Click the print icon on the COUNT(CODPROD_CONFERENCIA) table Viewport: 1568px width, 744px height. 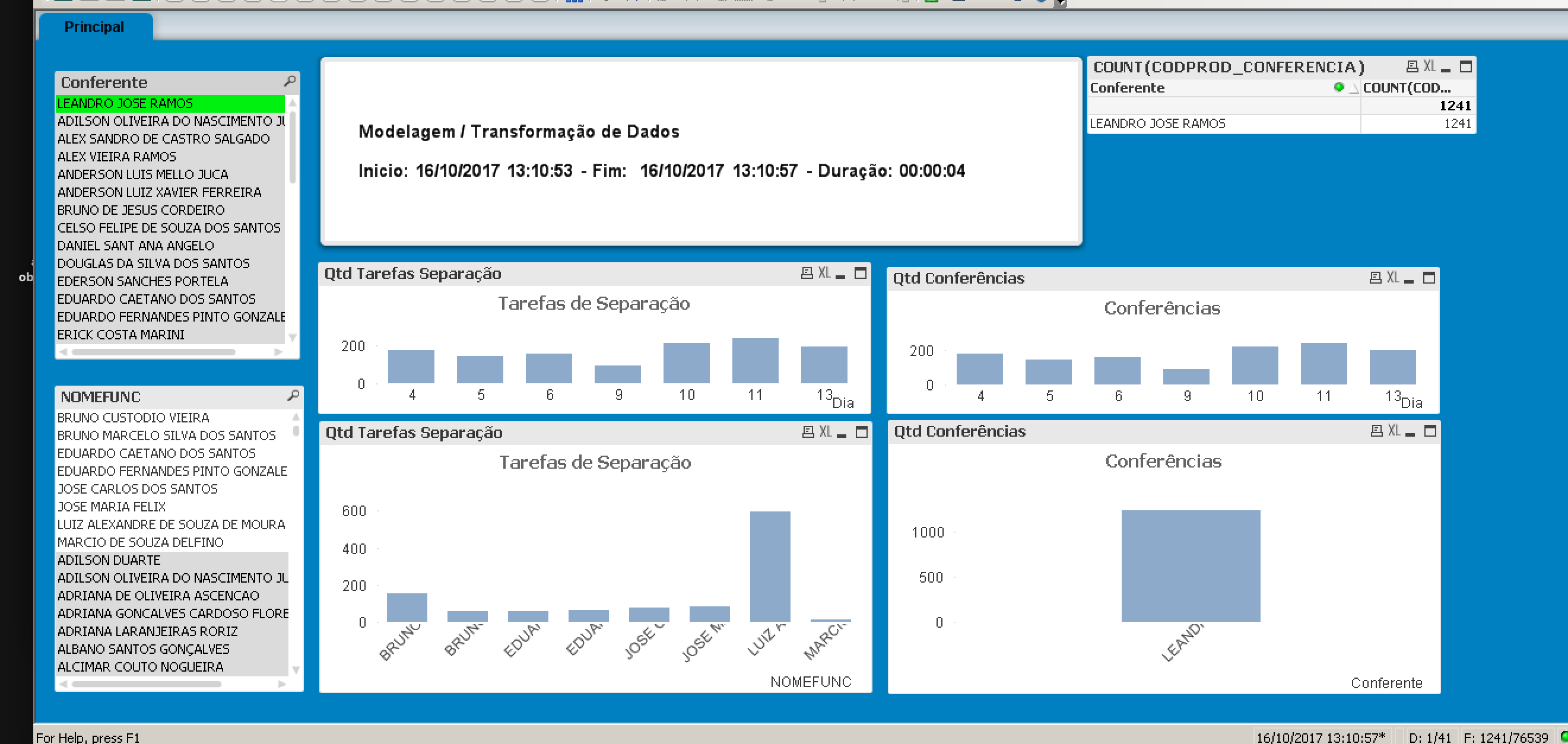pyautogui.click(x=1412, y=66)
